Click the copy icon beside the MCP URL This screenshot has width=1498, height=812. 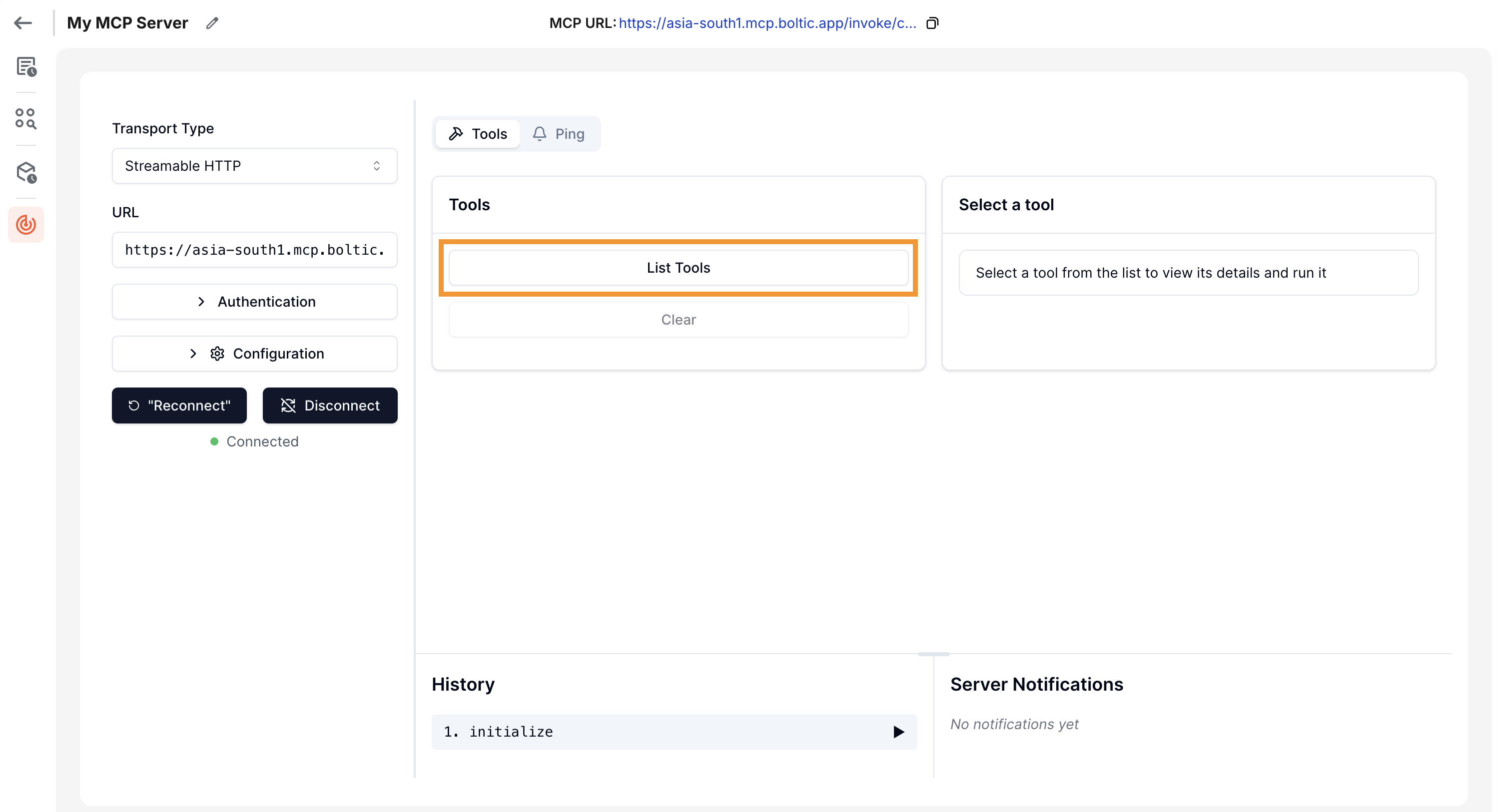pyautogui.click(x=933, y=22)
